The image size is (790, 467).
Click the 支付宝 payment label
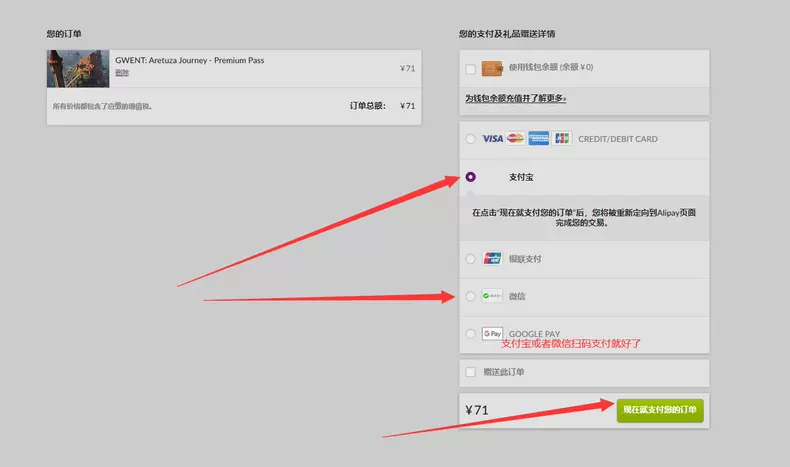tap(521, 177)
